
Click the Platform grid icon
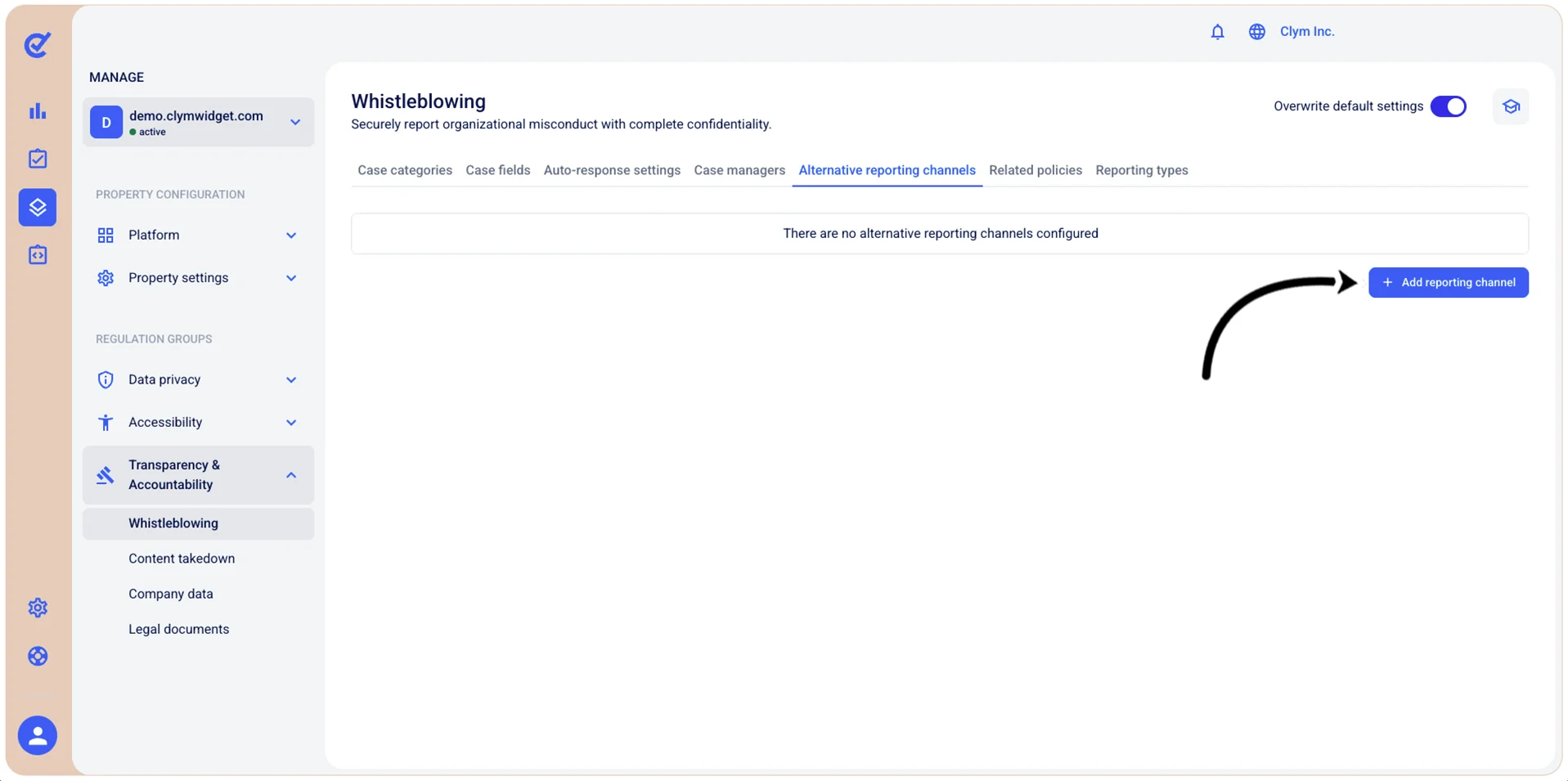pyautogui.click(x=106, y=236)
